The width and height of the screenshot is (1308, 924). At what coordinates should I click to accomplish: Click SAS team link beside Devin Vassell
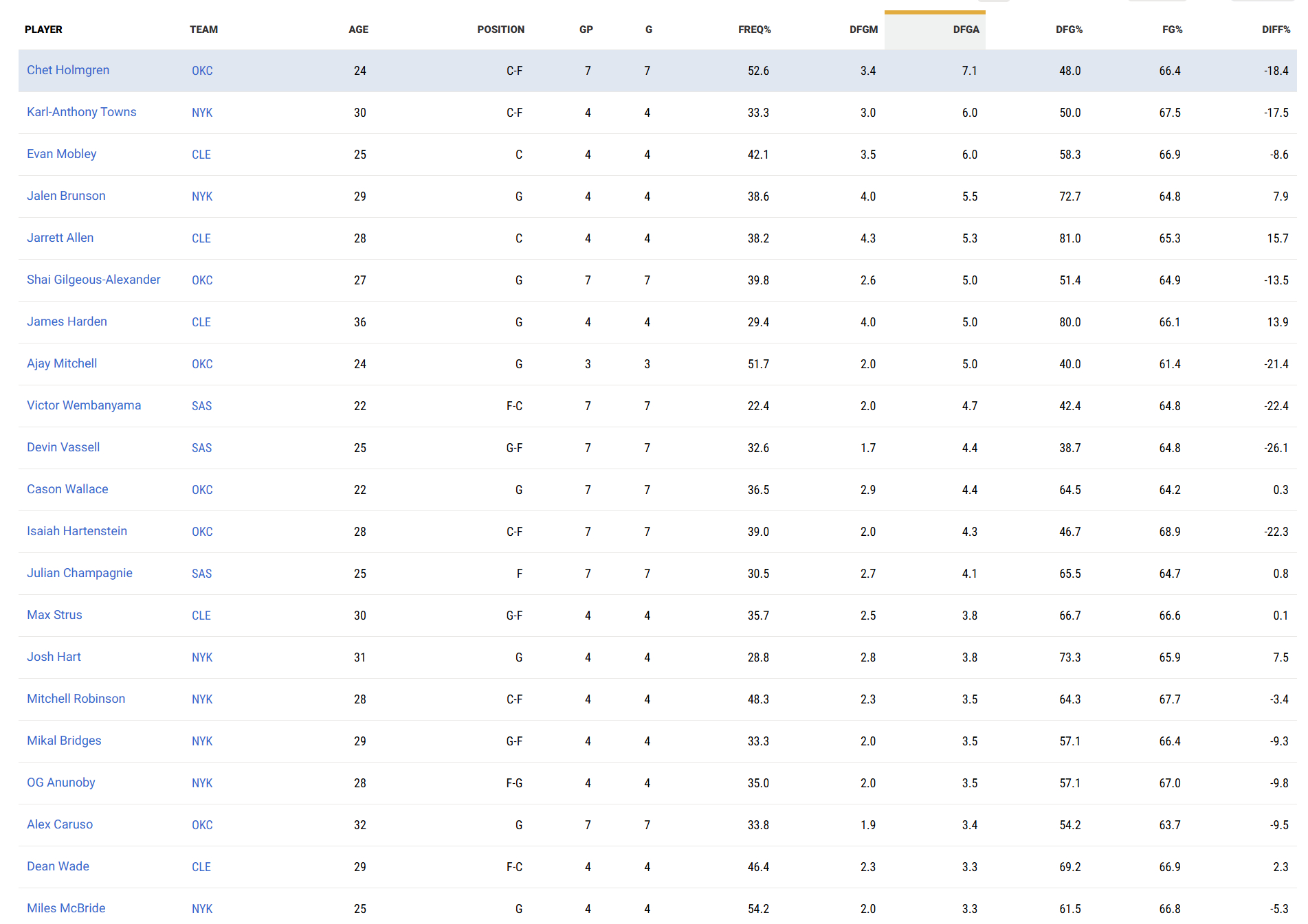point(201,448)
